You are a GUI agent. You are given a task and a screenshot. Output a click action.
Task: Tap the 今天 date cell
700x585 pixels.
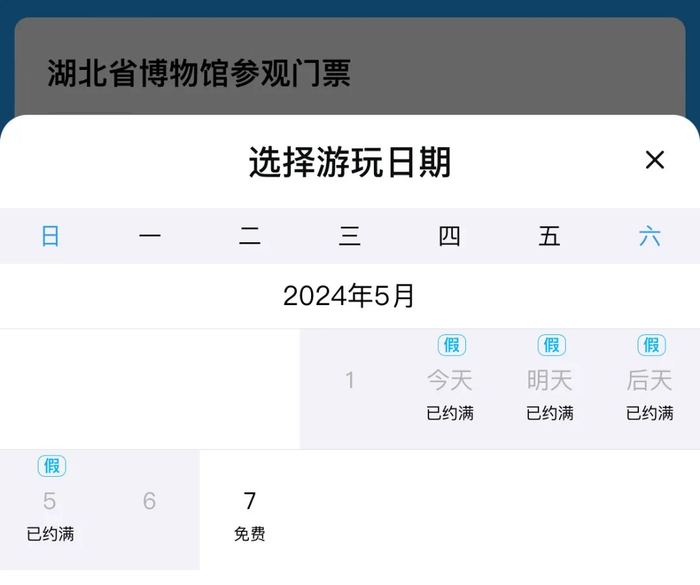pos(450,389)
